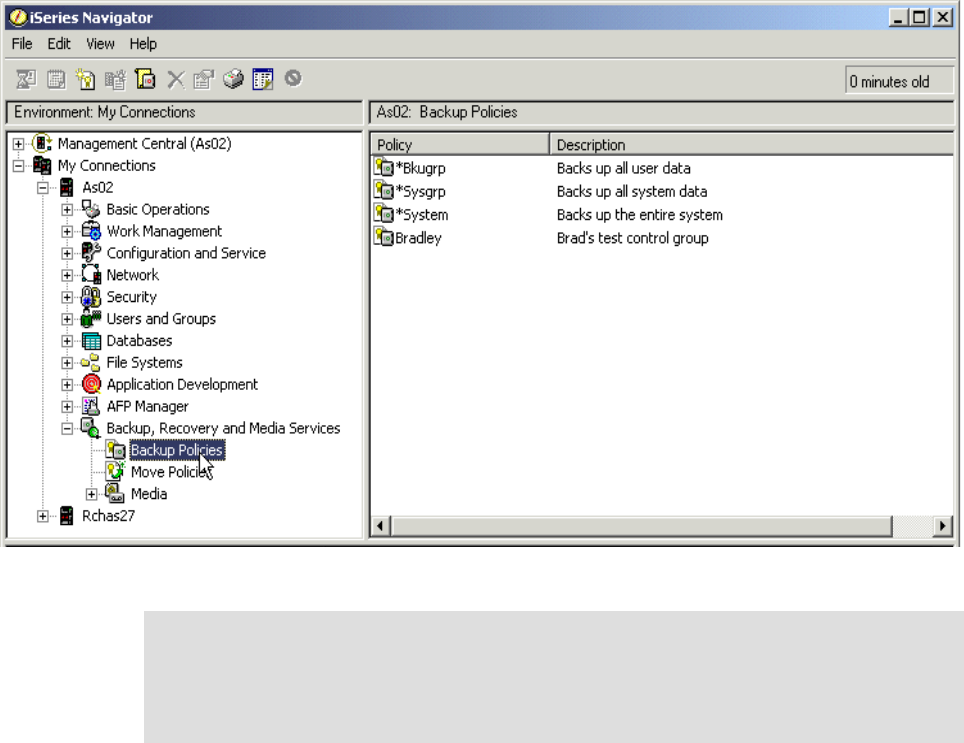Click the Move Policies icon

point(115,472)
